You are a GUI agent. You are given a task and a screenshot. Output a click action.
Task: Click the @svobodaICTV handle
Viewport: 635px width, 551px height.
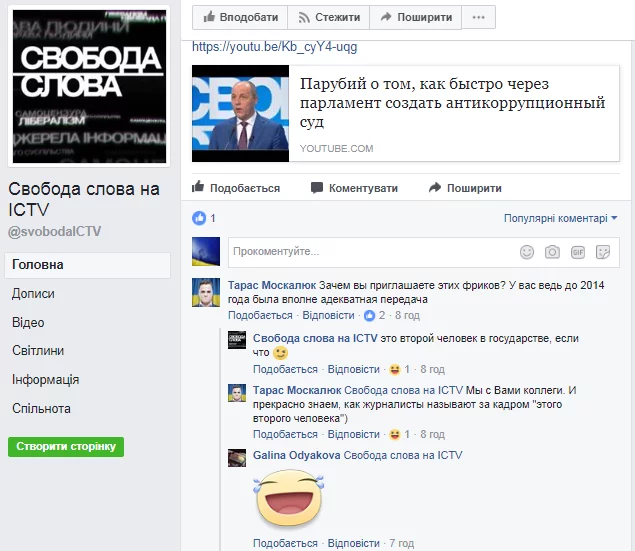(x=55, y=232)
